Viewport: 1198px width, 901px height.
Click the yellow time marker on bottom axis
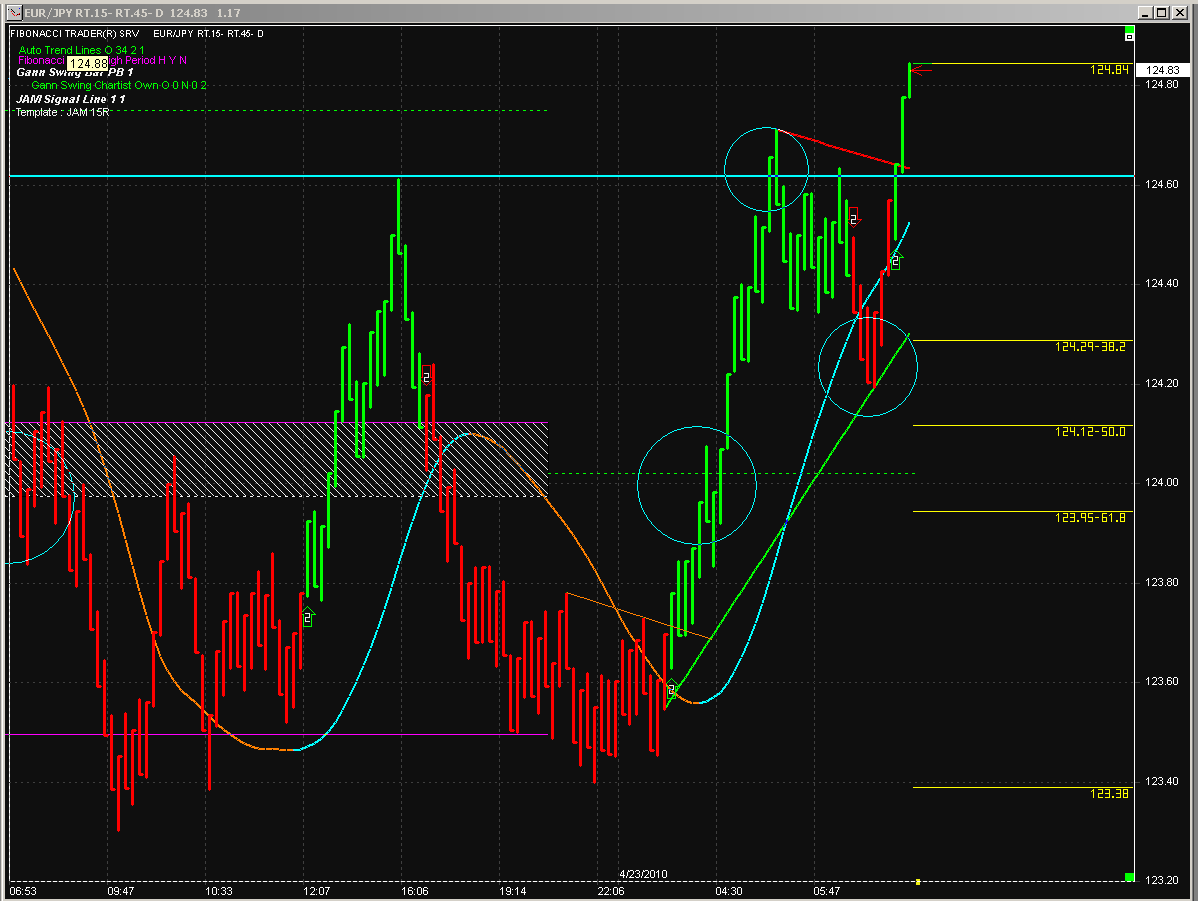point(918,882)
